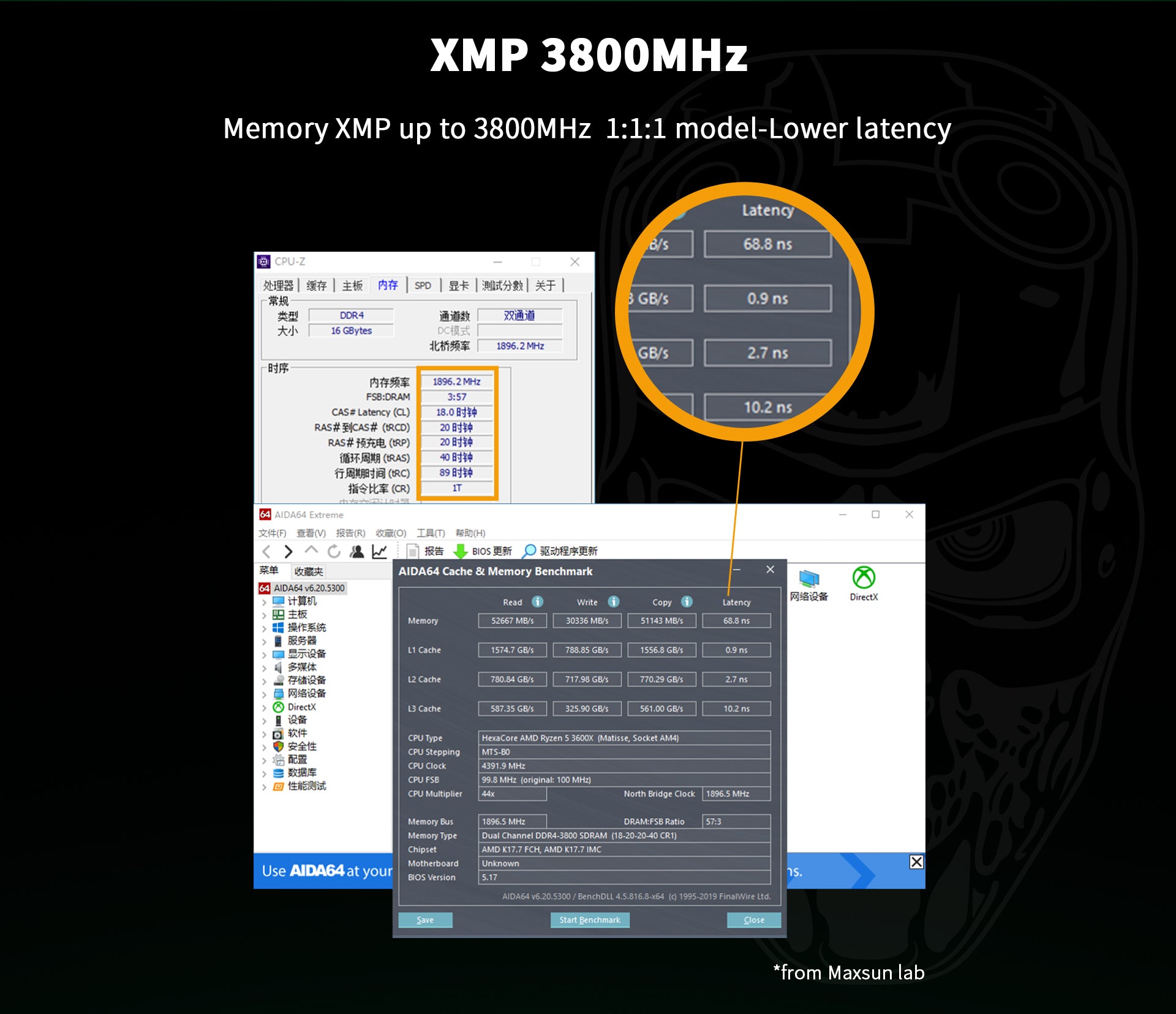The width and height of the screenshot is (1176, 1014).
Task: Open the 网络设备 icon in right pane
Action: tap(809, 578)
